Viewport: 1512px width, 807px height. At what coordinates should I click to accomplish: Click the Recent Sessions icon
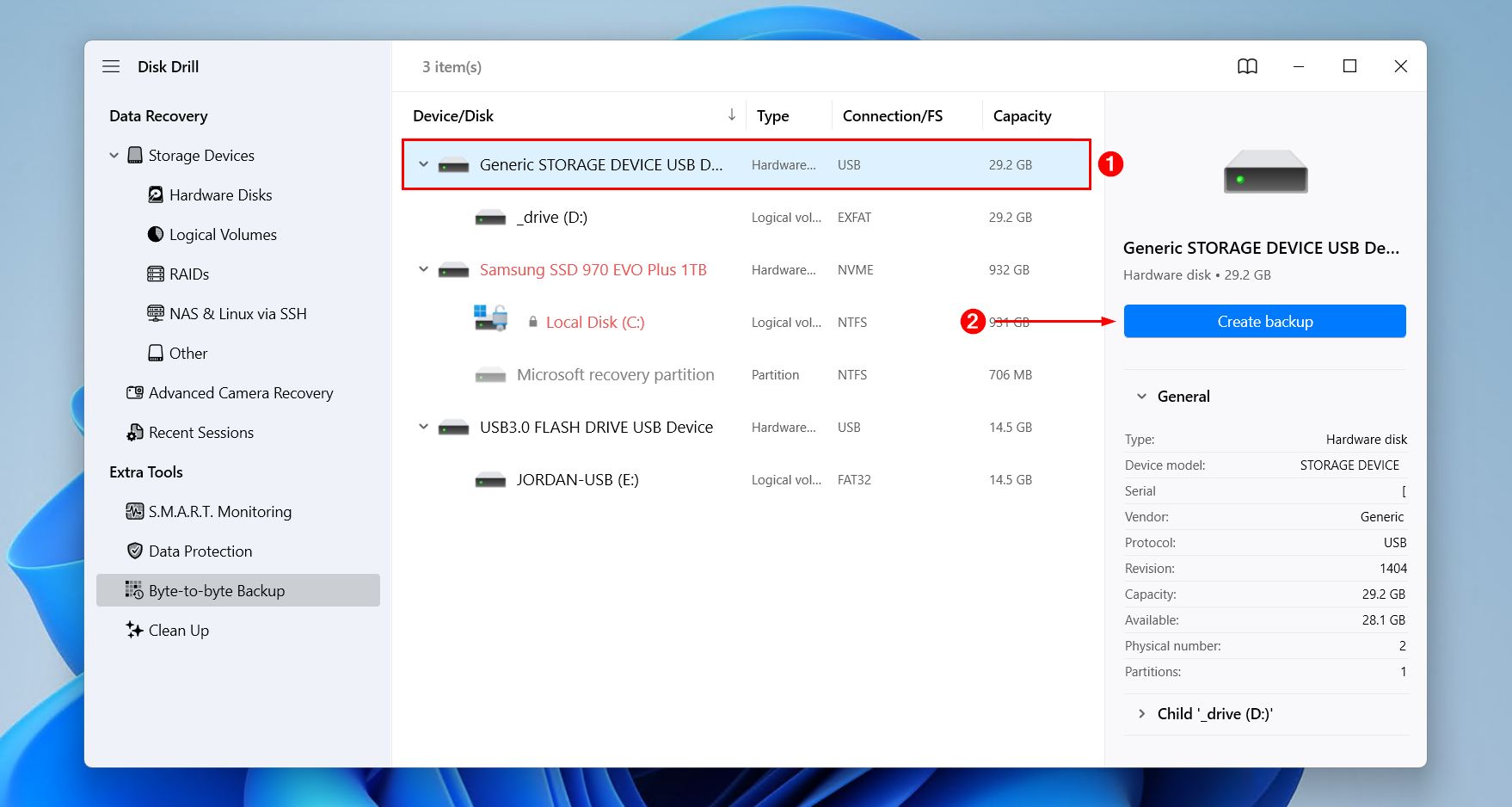click(x=135, y=432)
